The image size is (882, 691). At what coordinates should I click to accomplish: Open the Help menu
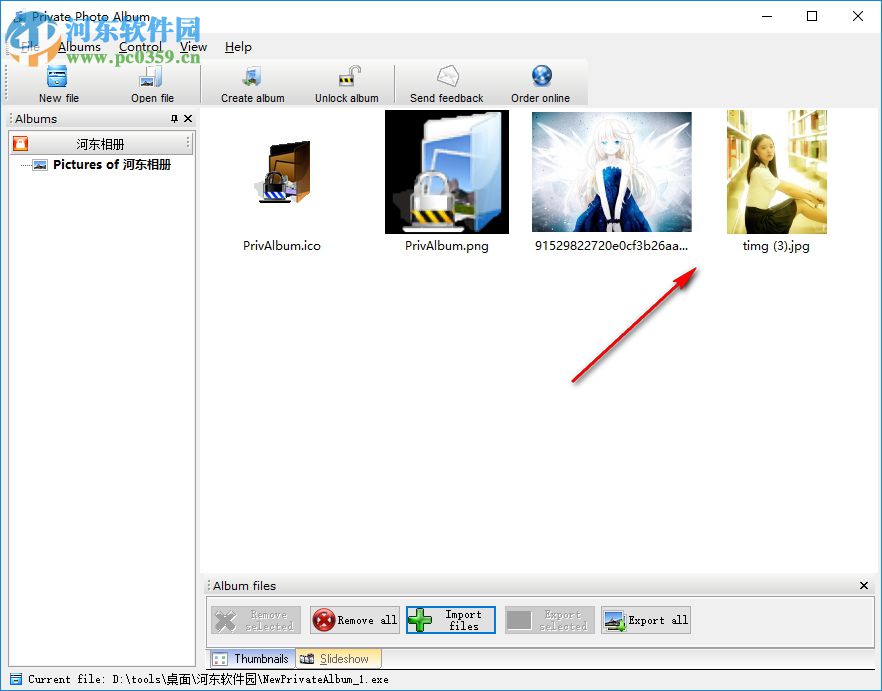pos(238,47)
